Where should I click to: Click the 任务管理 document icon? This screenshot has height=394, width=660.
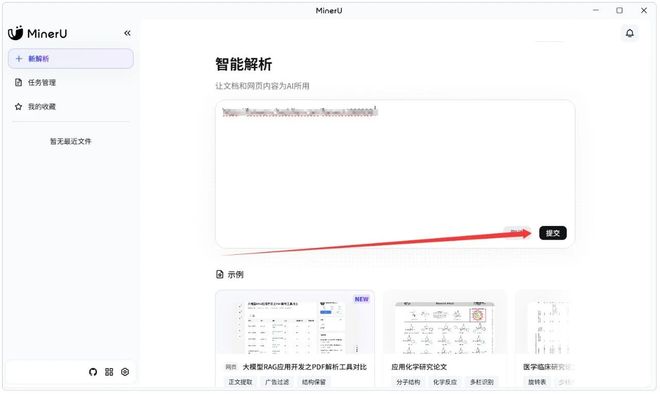click(x=19, y=83)
